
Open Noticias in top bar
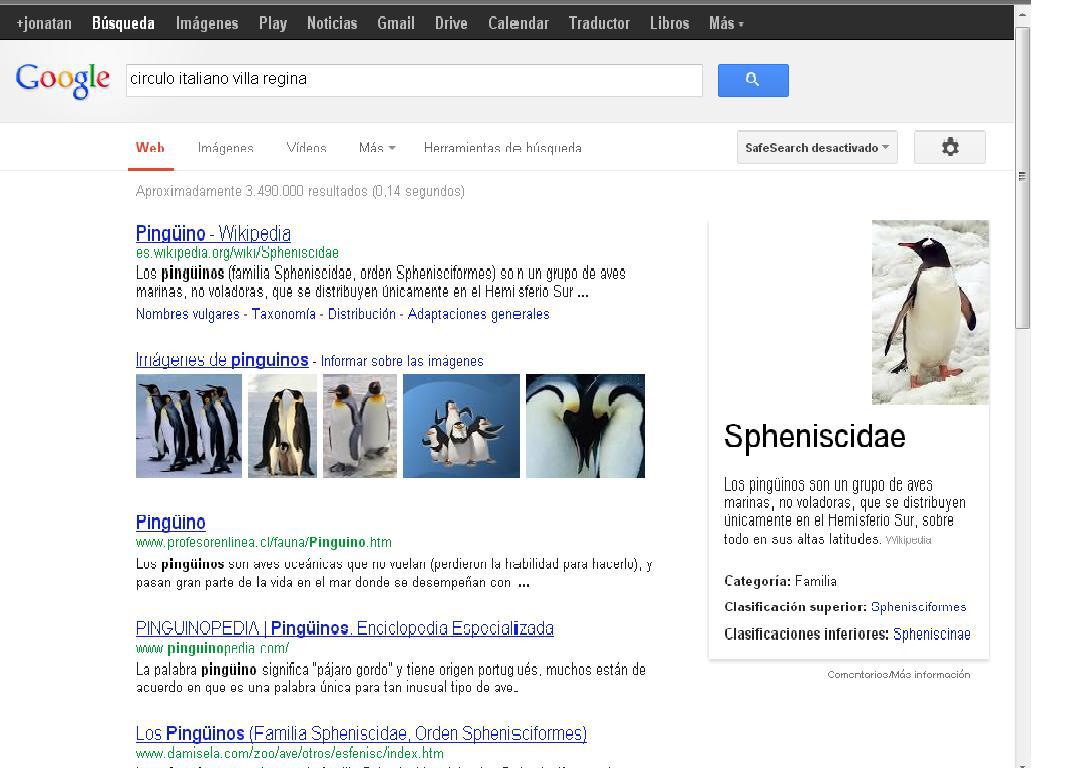coord(332,24)
